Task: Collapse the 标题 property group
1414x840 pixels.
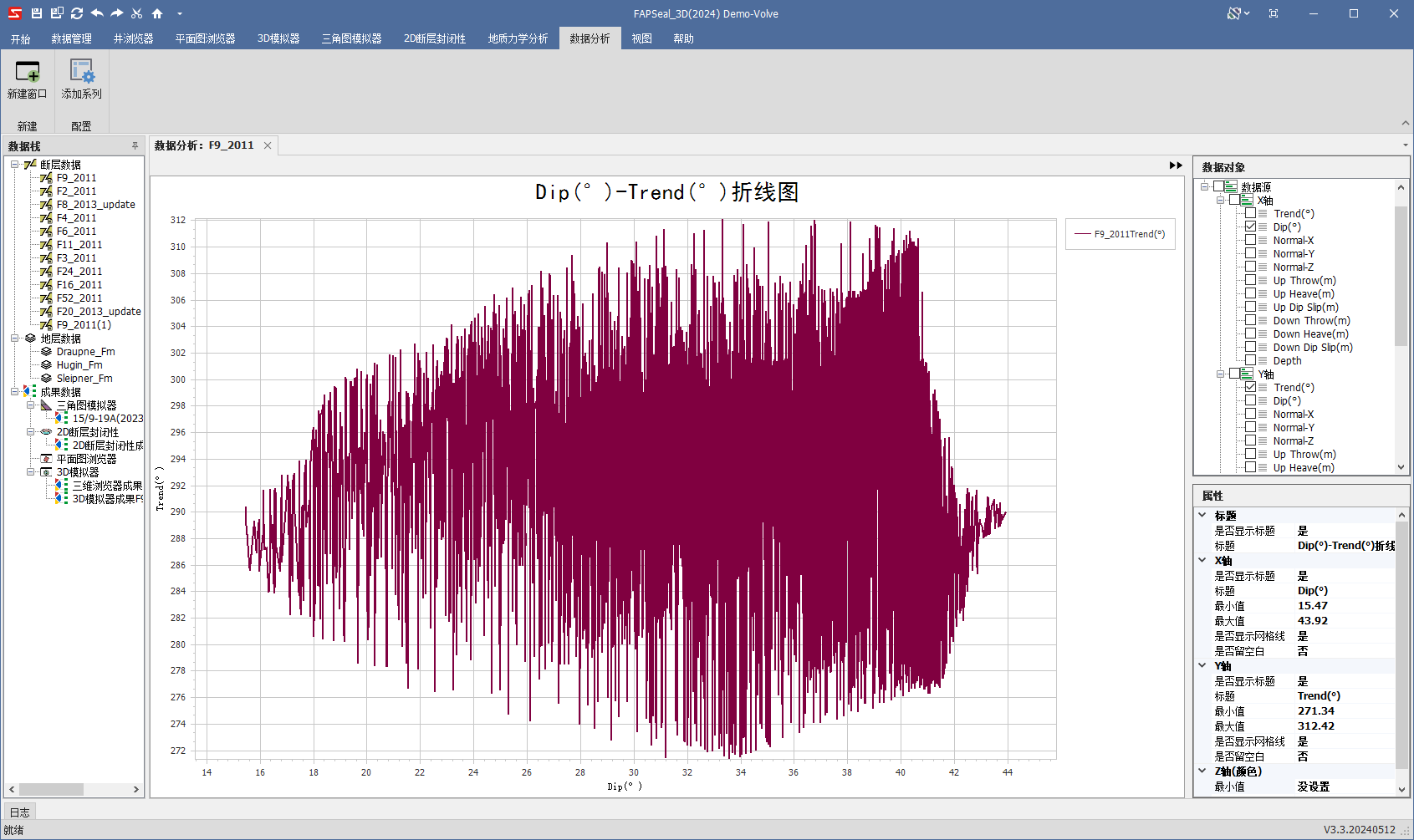Action: click(x=1202, y=516)
